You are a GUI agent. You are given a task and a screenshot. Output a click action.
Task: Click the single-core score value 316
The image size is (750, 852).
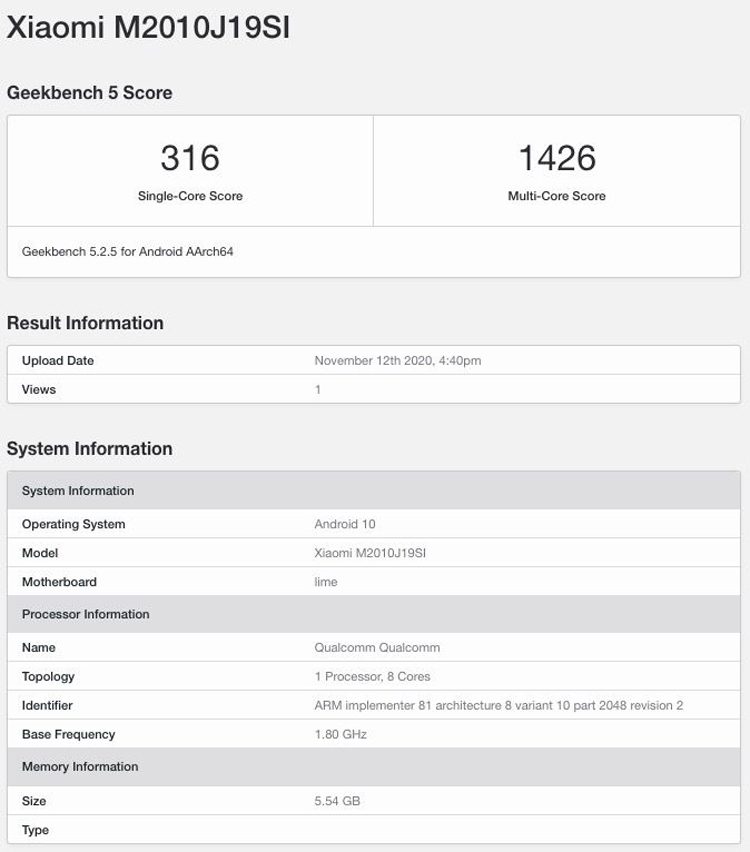tap(190, 157)
